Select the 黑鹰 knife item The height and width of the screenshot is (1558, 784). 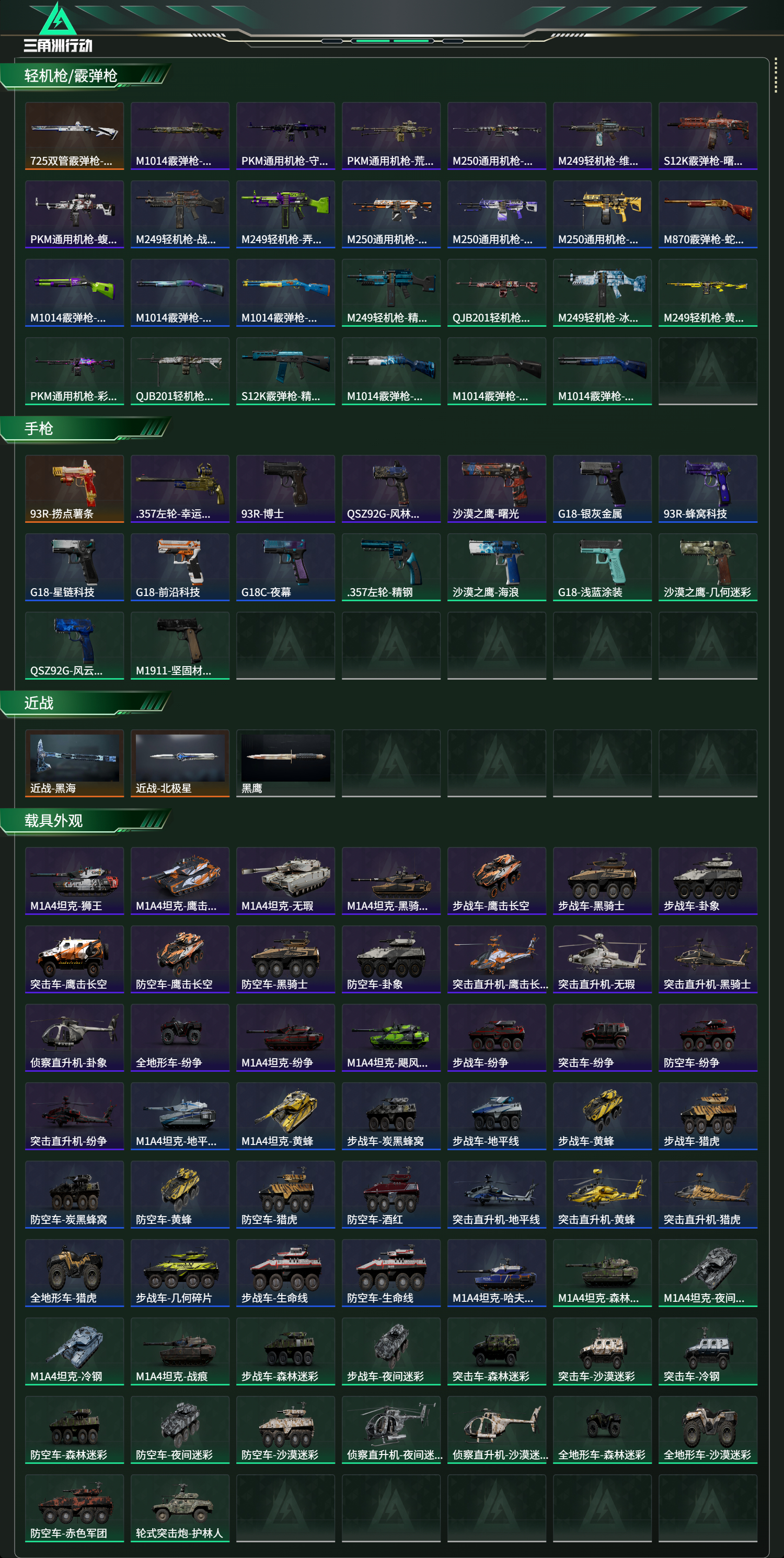[285, 763]
